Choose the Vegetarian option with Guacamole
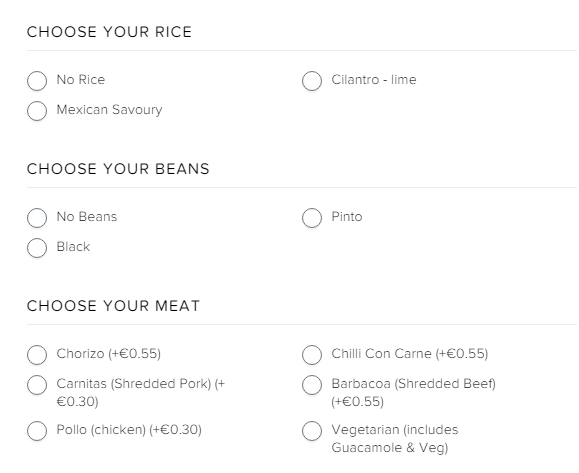 (312, 431)
